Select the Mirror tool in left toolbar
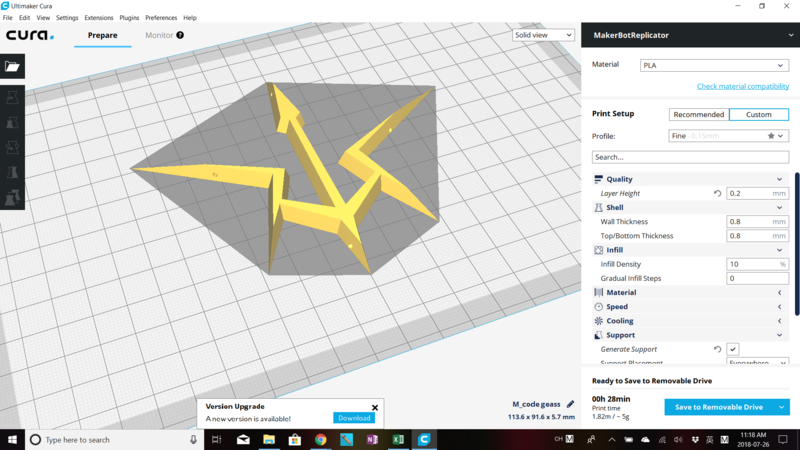The image size is (800, 450). pos(12,172)
